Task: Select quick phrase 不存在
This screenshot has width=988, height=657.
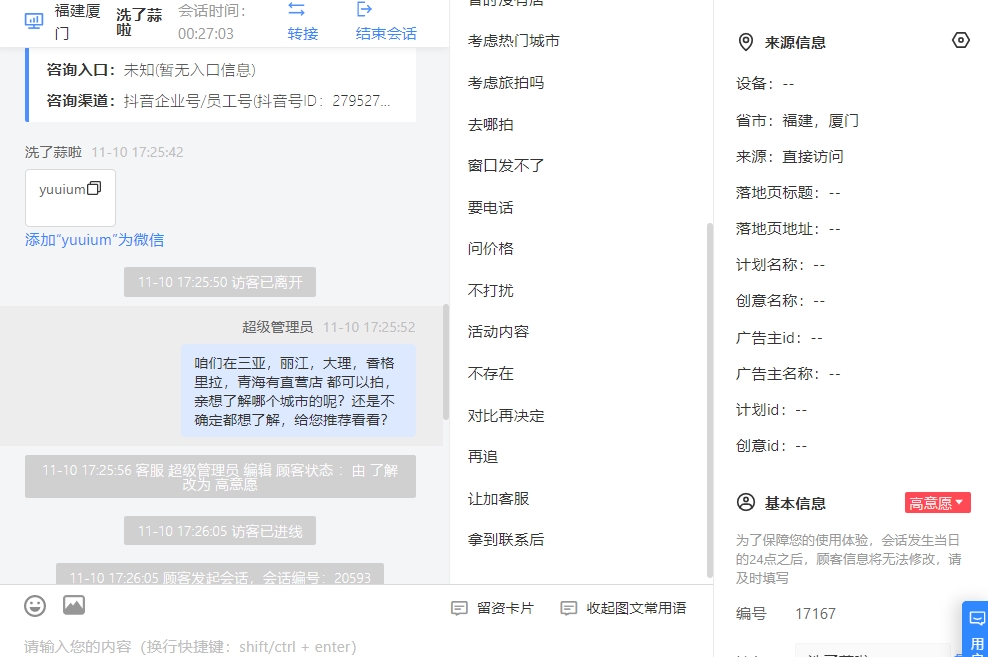Action: tap(491, 374)
